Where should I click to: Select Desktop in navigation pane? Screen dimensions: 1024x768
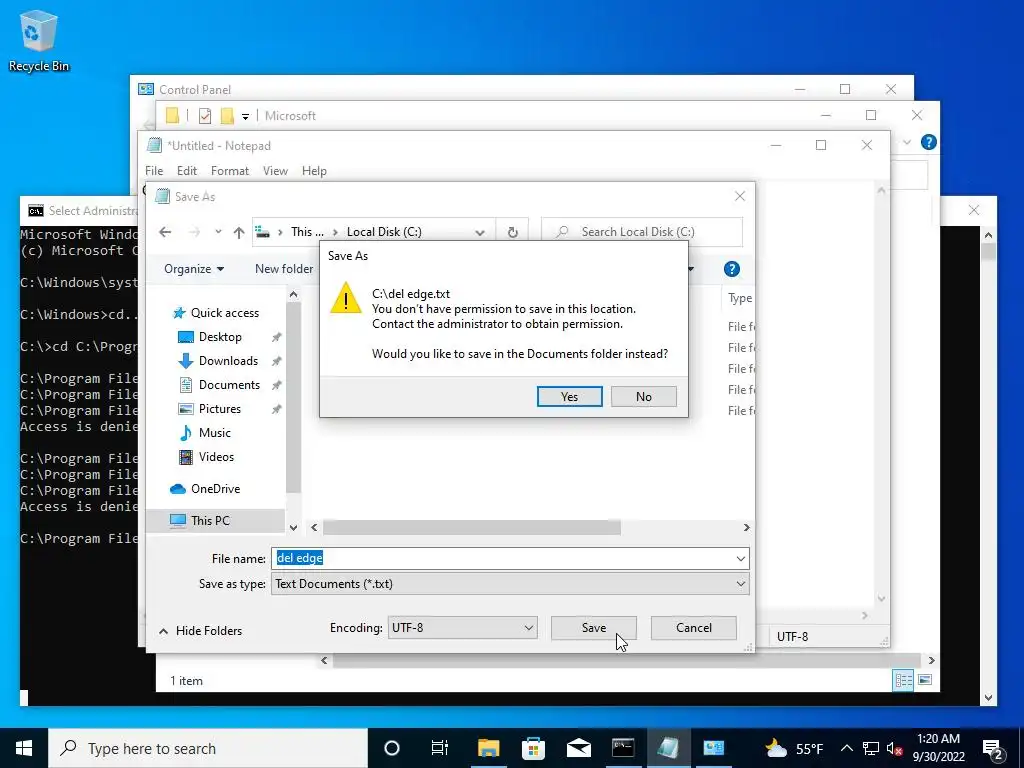(220, 337)
